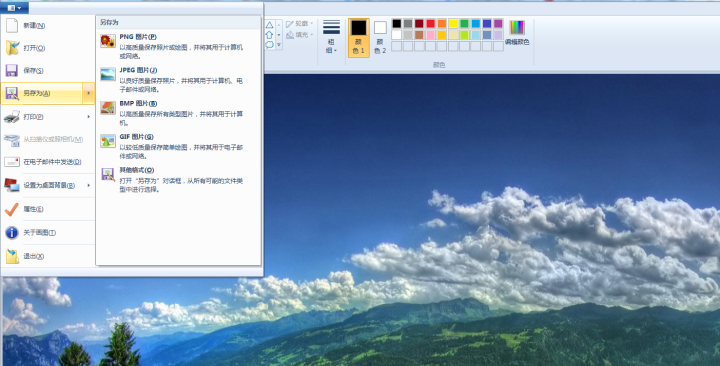
Task: Pick the white palette swatch
Action: (x=397, y=35)
